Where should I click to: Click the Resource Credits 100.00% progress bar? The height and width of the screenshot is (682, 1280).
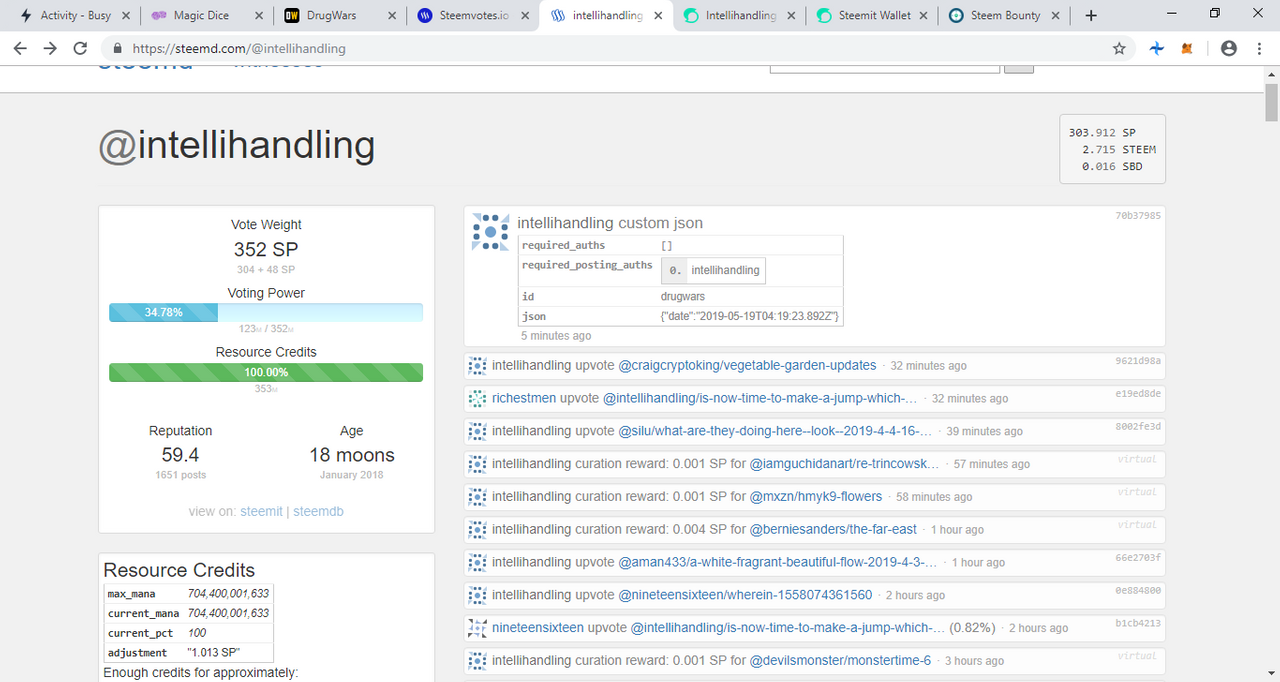(266, 372)
